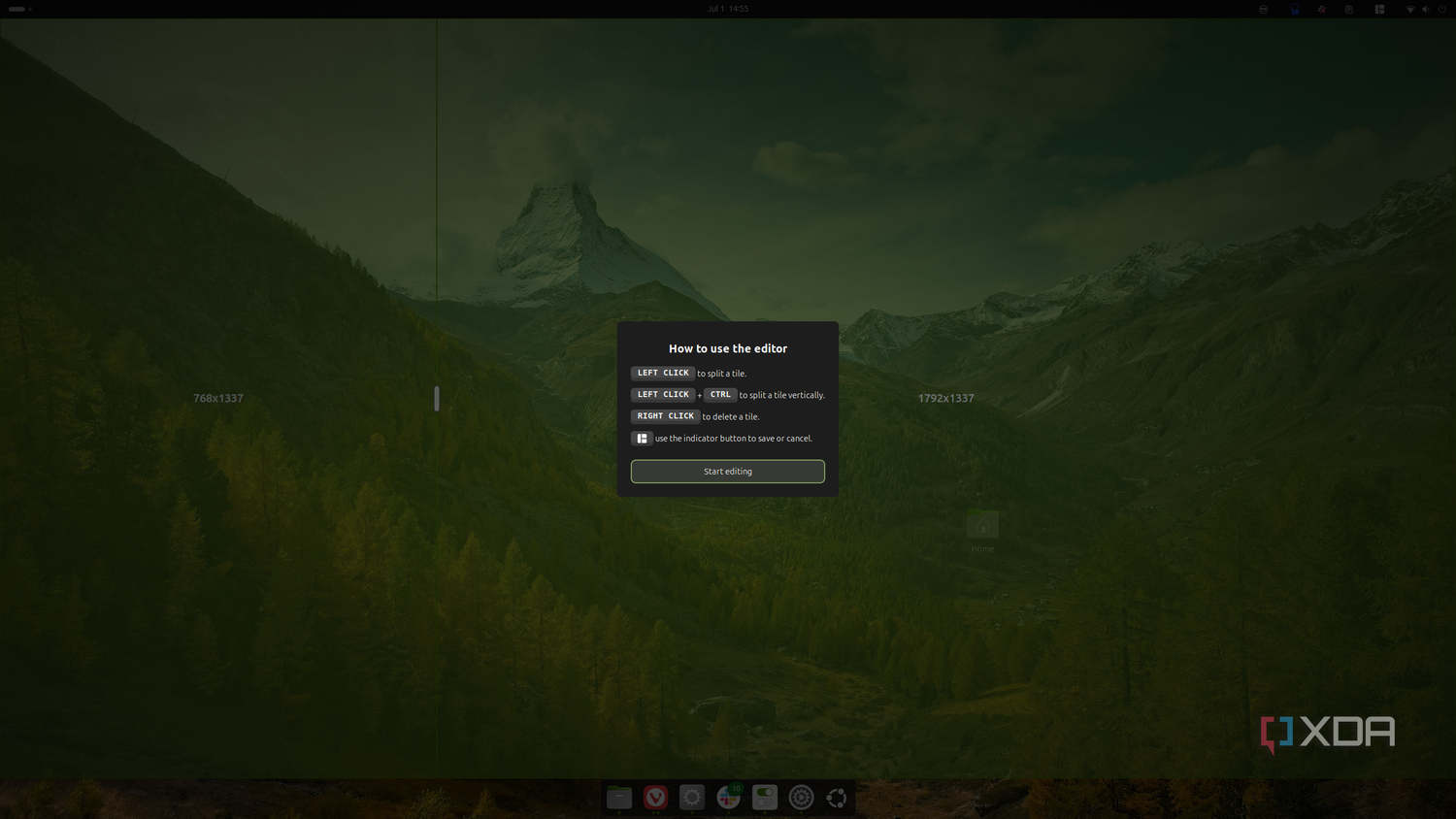Click the 'to delete a tile.' text
The height and width of the screenshot is (819, 1456).
coord(731,417)
